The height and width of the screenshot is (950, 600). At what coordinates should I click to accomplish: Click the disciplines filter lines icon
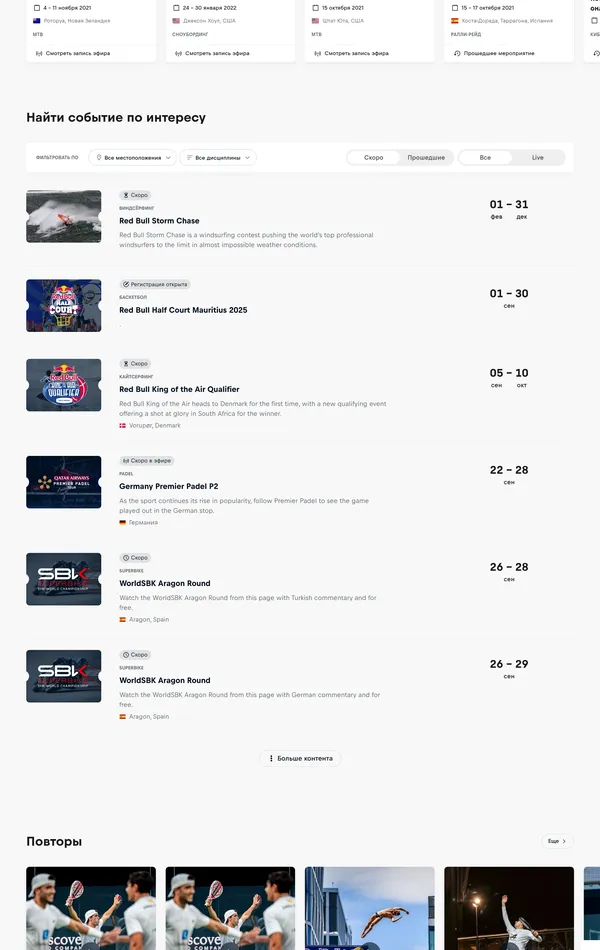click(x=190, y=158)
